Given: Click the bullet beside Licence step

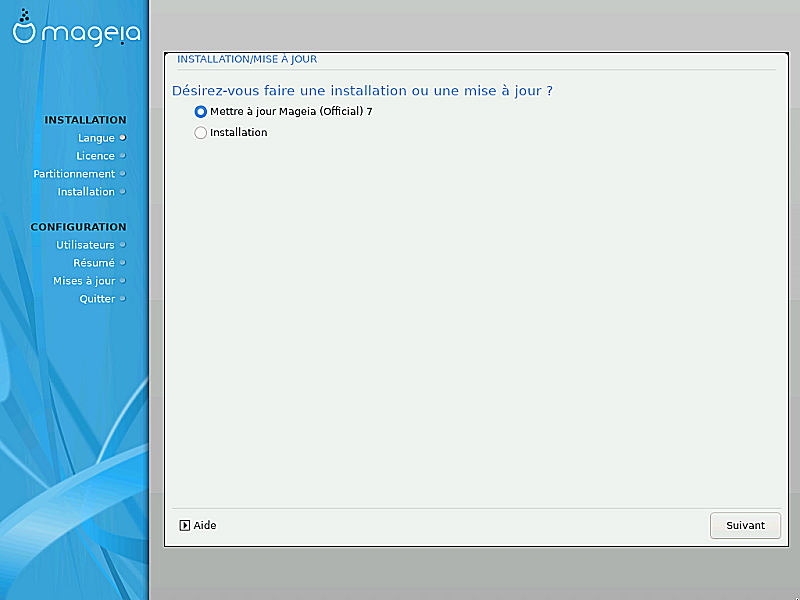Looking at the screenshot, I should pyautogui.click(x=122, y=155).
